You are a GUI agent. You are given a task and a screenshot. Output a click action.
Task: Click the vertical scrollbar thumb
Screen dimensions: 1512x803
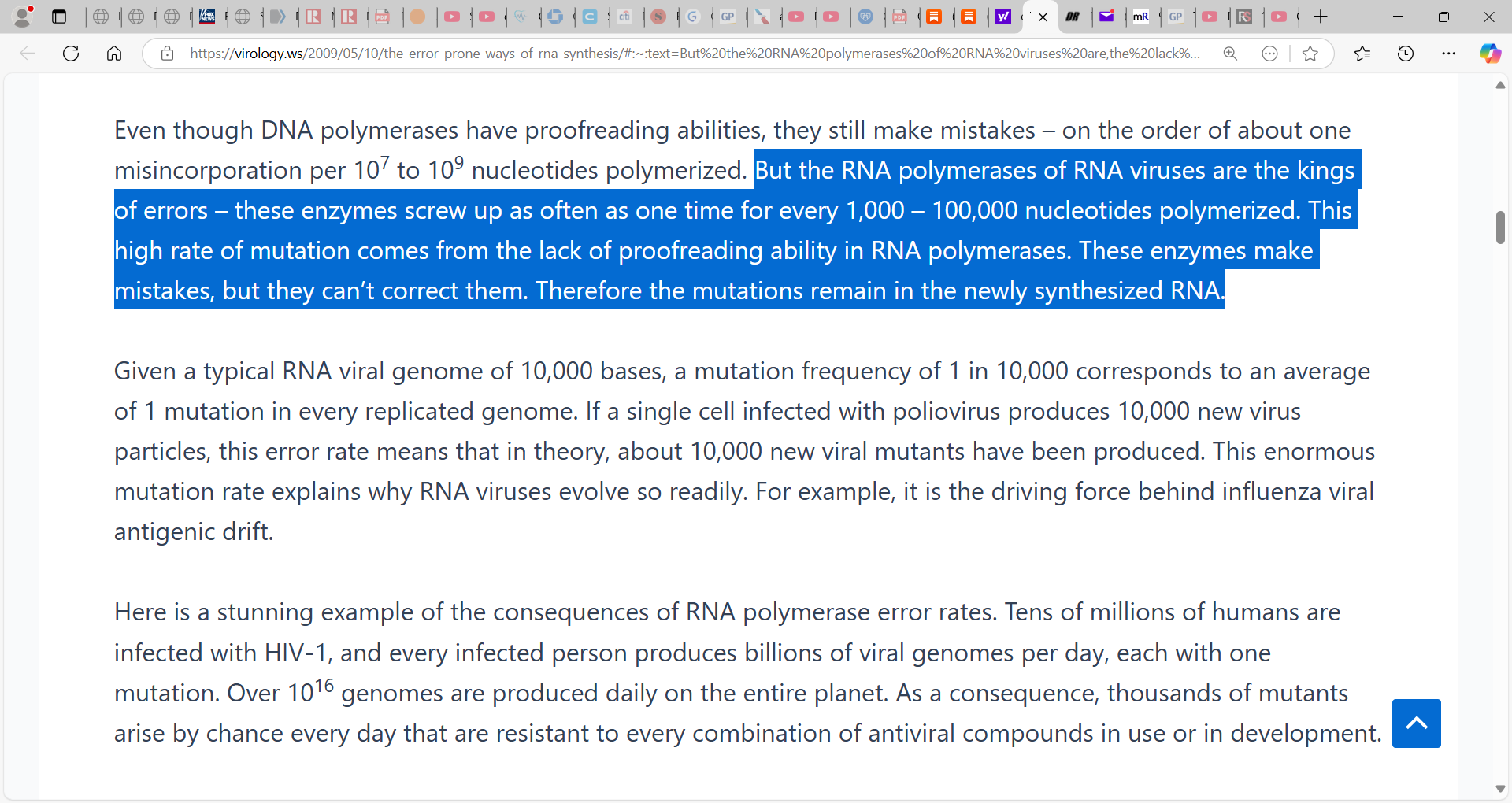point(1500,228)
